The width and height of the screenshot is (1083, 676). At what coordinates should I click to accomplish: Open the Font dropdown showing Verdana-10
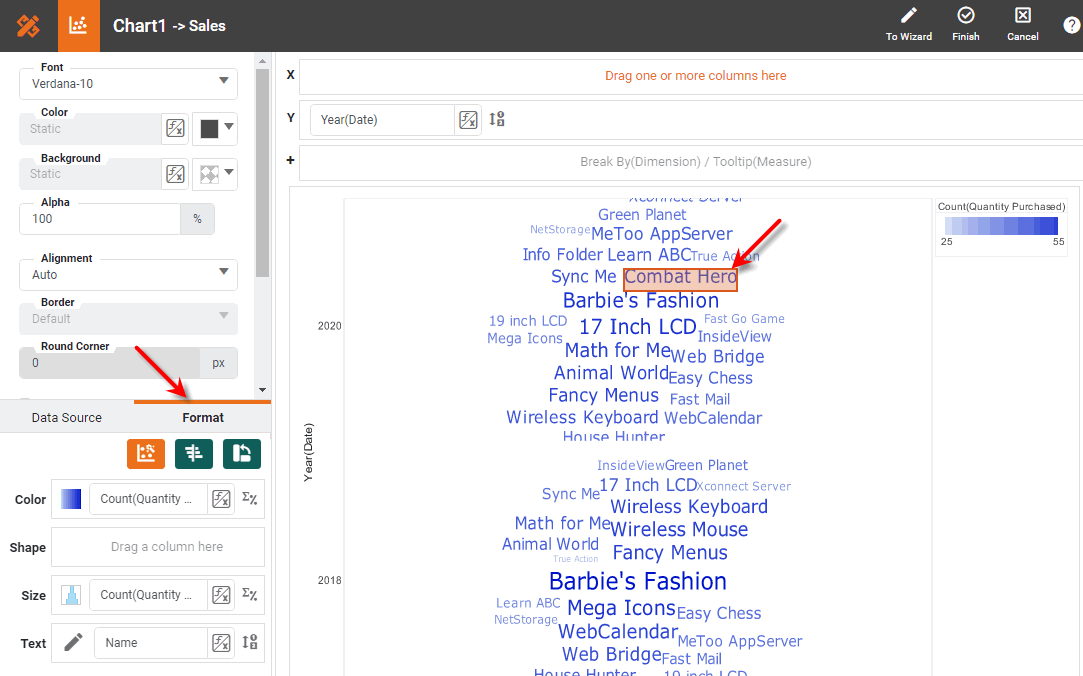(127, 84)
